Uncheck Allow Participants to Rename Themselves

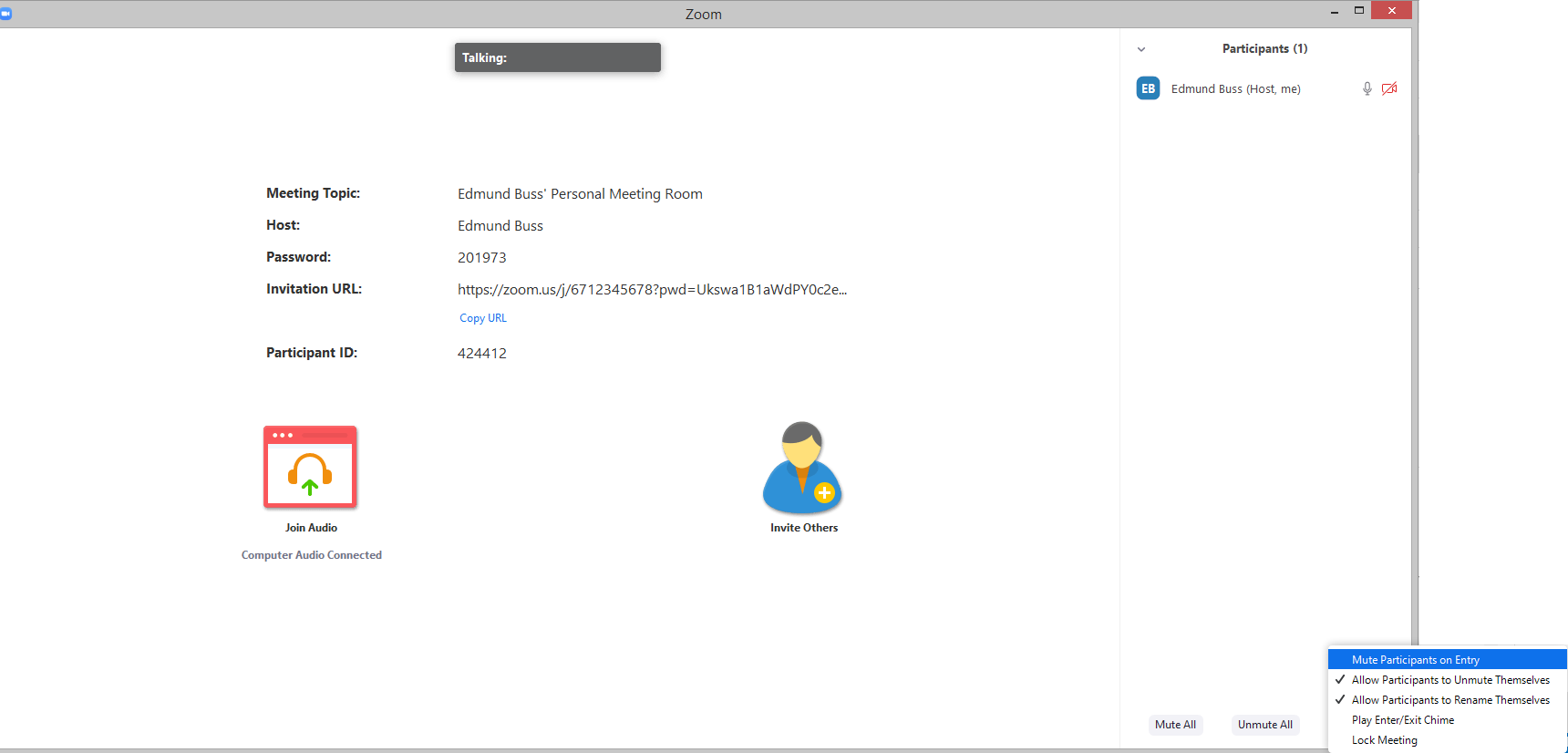[x=1448, y=700]
